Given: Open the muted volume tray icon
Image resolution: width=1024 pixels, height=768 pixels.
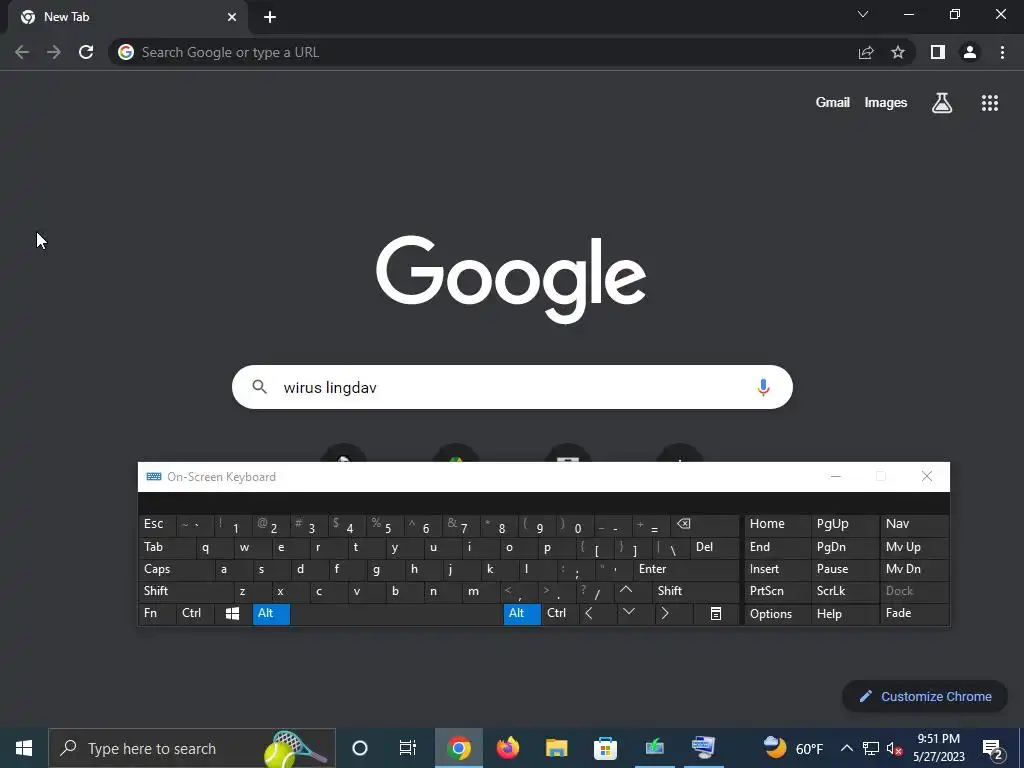Looking at the screenshot, I should (894, 748).
